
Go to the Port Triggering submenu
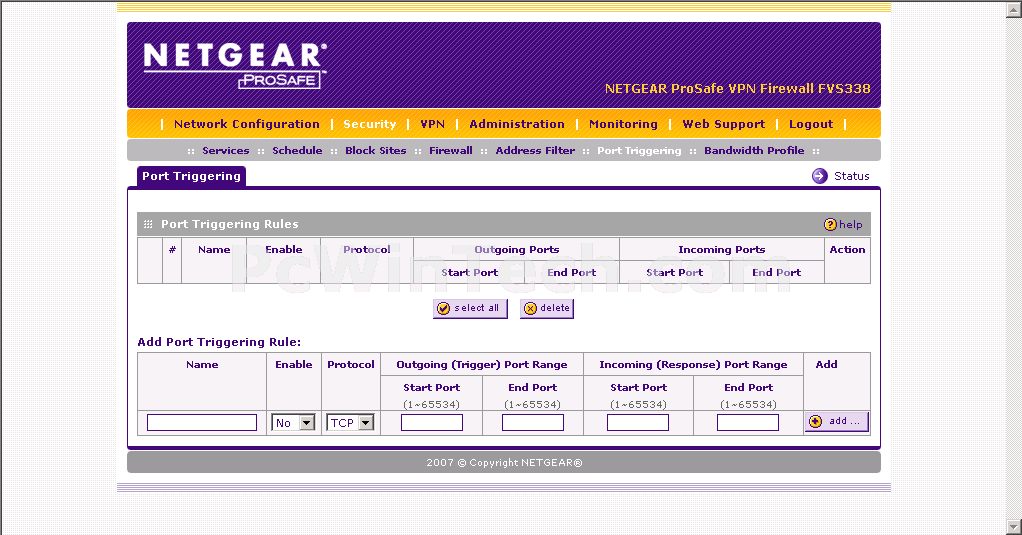[x=639, y=151]
